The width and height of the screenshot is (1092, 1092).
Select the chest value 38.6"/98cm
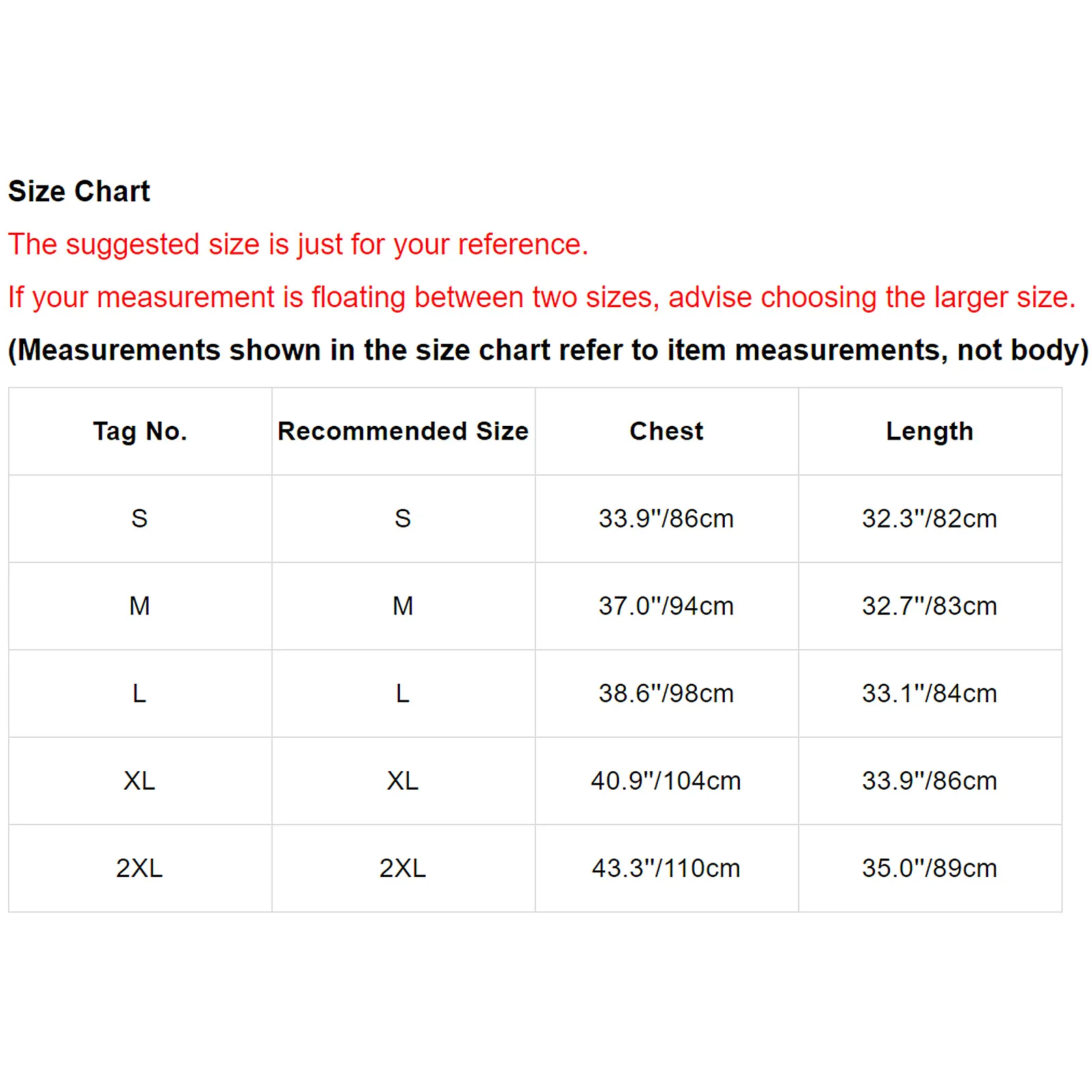(666, 693)
